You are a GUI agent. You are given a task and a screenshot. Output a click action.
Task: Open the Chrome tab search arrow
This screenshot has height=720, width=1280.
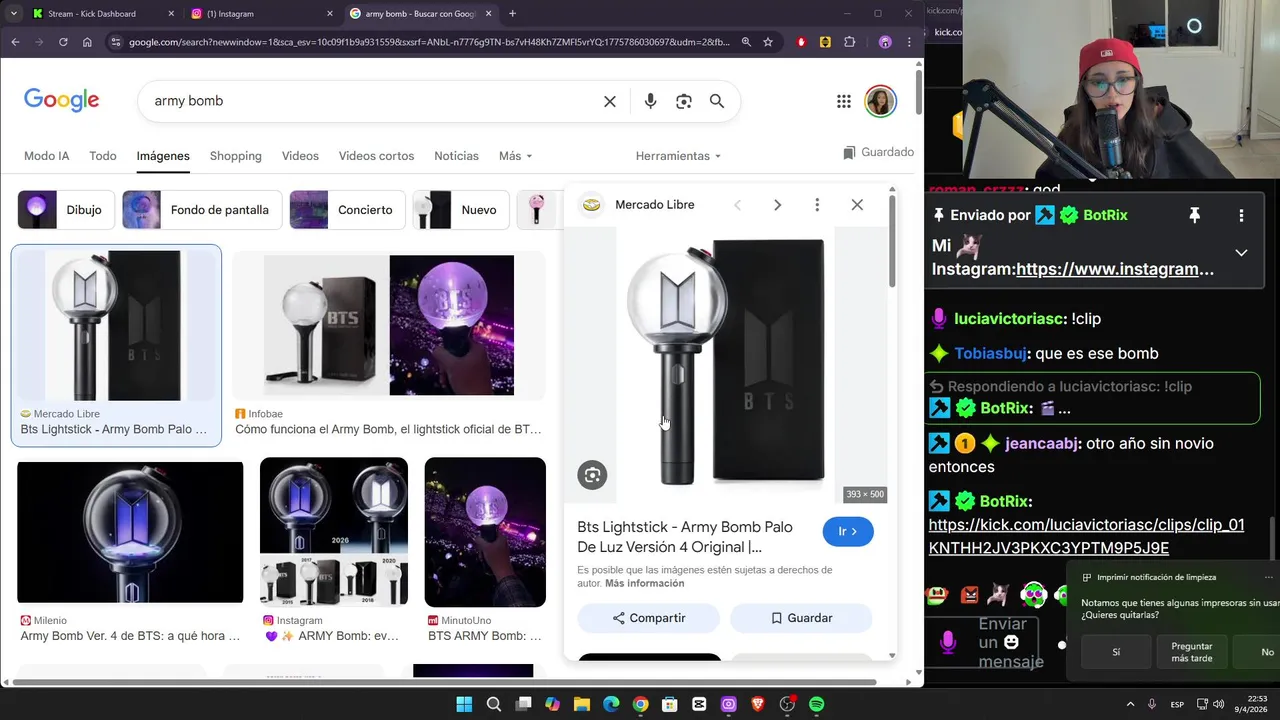[x=13, y=14]
